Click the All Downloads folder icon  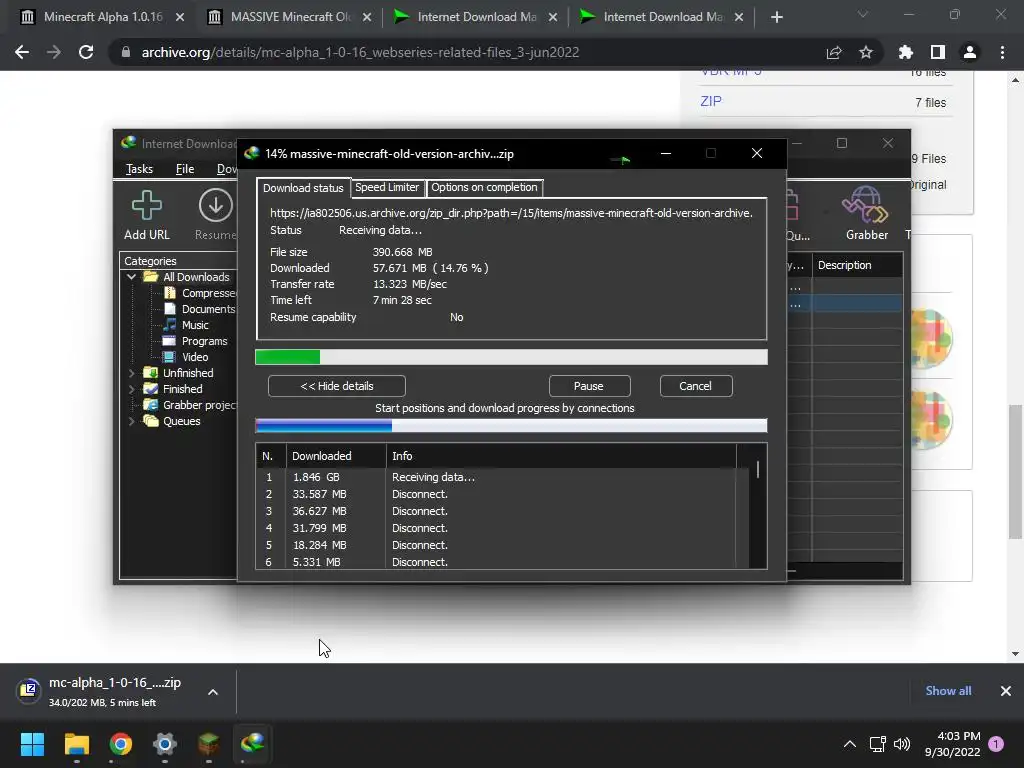pyautogui.click(x=151, y=277)
